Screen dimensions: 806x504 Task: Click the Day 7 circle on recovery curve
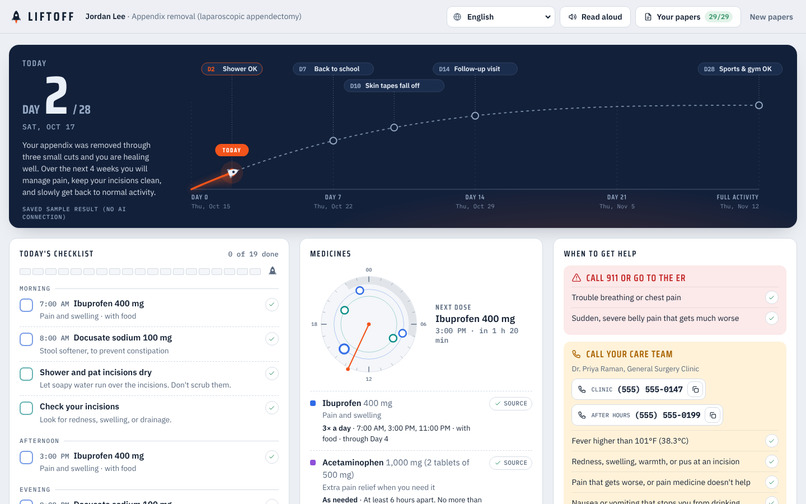tap(333, 140)
